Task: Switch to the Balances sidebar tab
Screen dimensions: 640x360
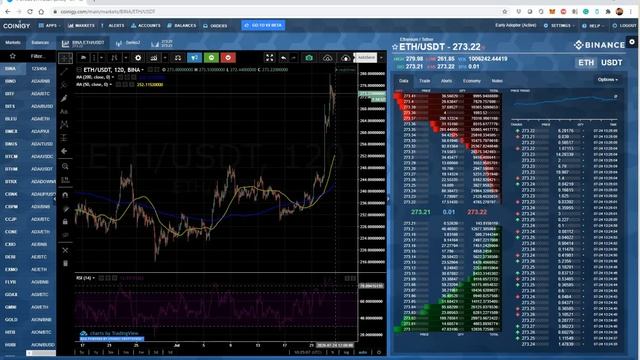Action: pyautogui.click(x=40, y=42)
